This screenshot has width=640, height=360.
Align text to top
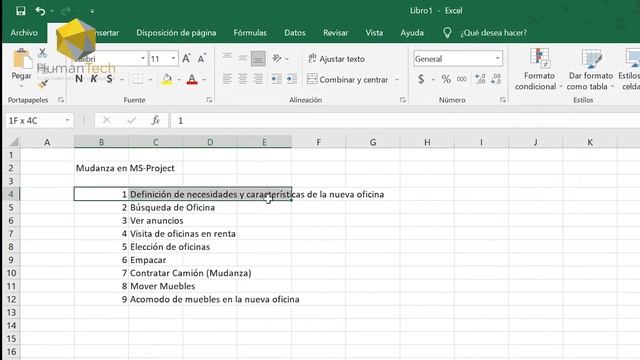[227, 58]
